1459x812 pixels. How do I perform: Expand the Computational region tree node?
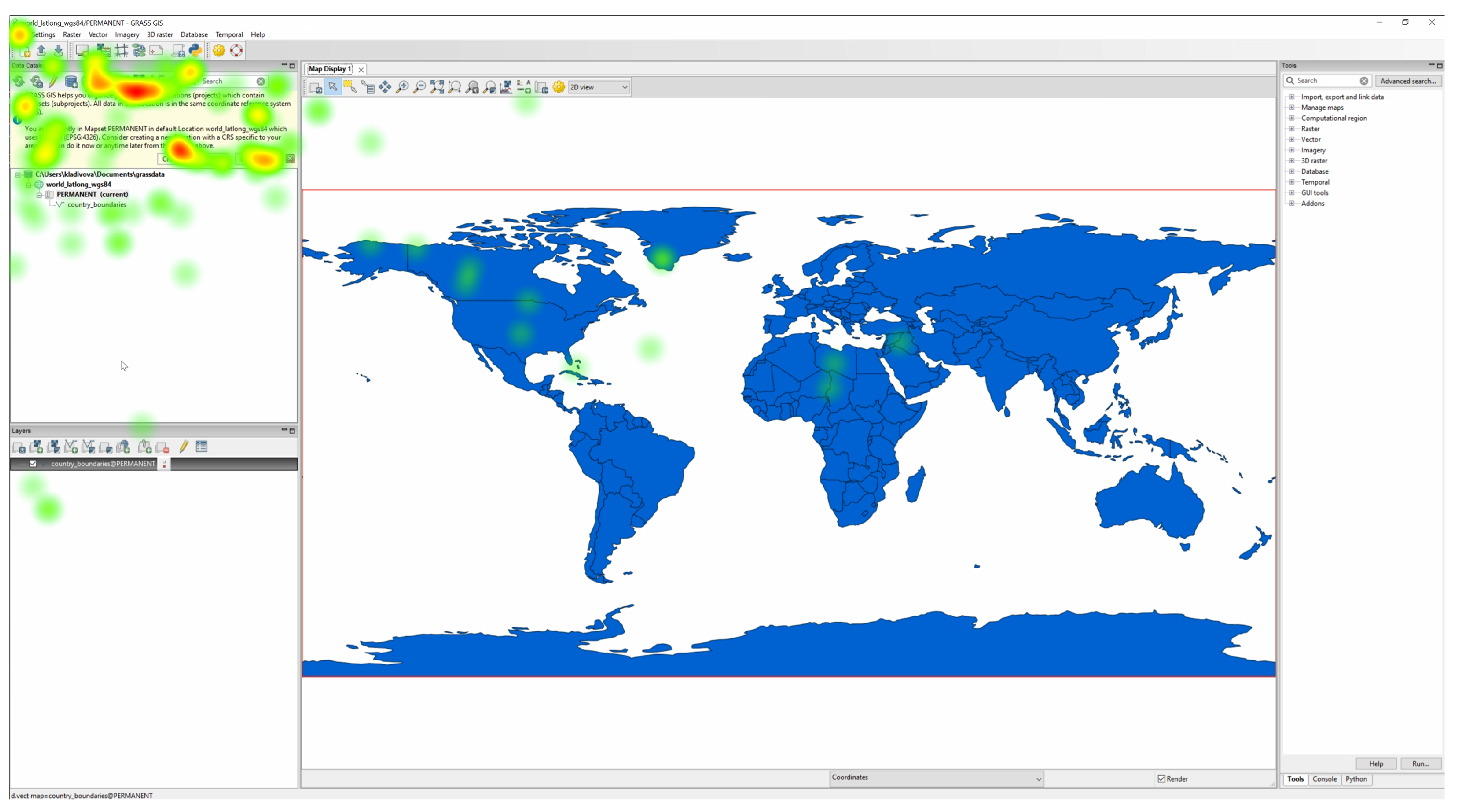click(x=1292, y=118)
